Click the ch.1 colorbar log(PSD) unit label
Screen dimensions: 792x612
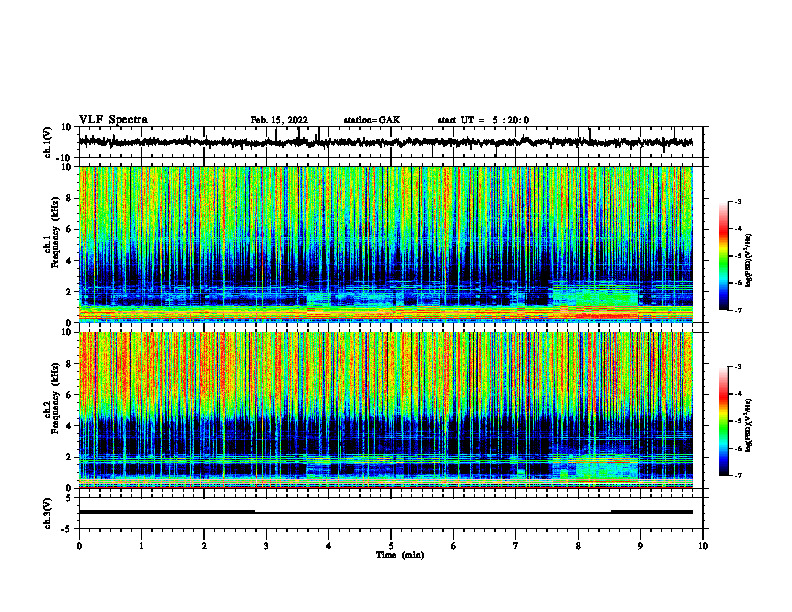[749, 261]
